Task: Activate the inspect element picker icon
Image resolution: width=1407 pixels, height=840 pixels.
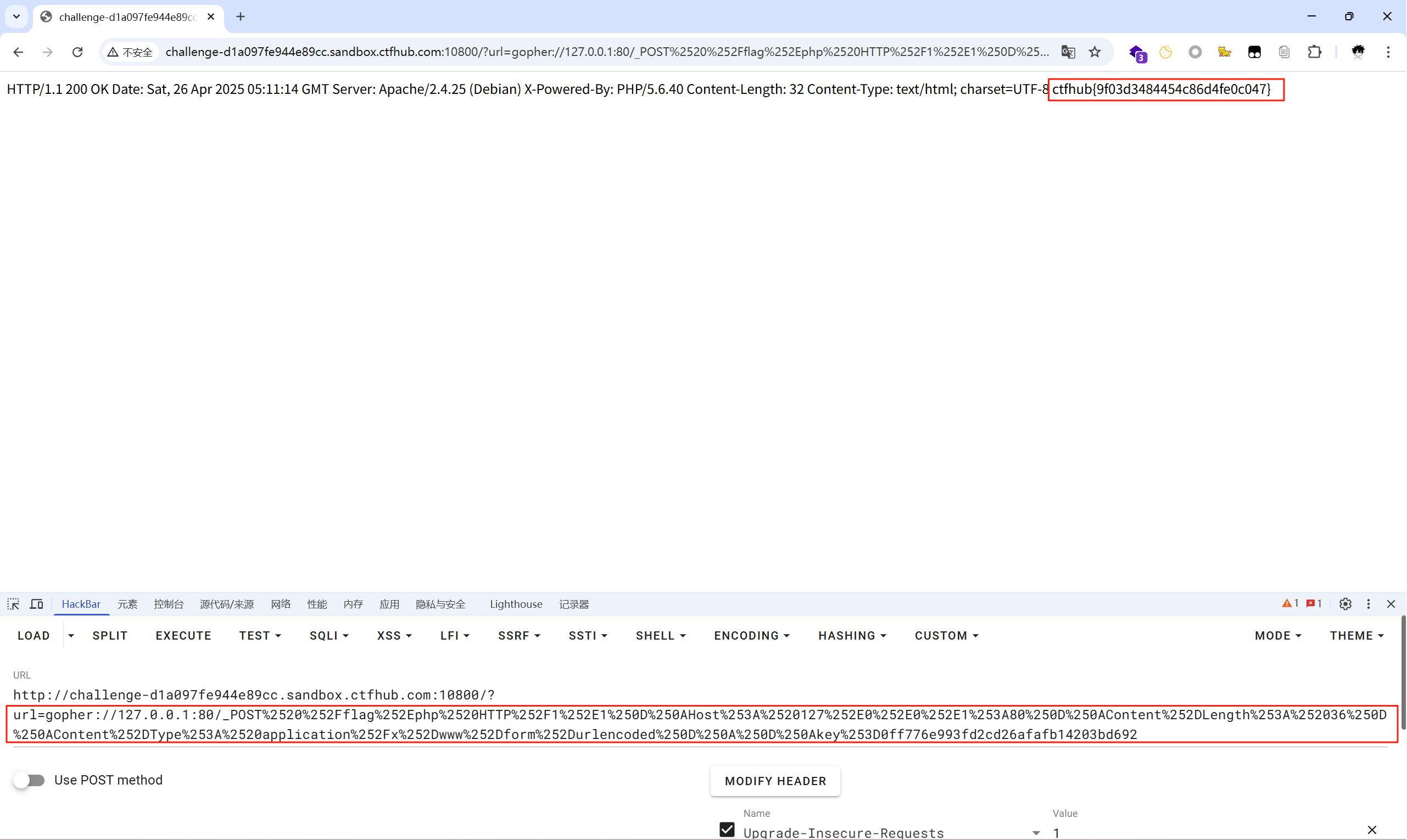Action: pos(13,604)
